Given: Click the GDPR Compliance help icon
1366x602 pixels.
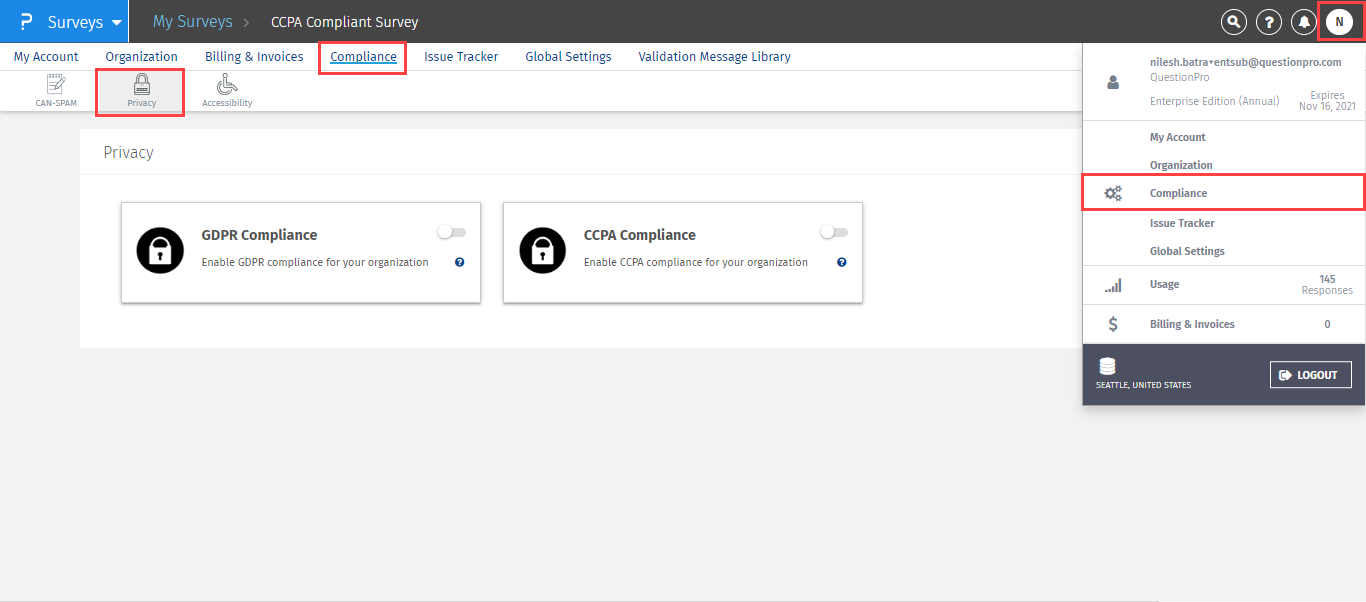Looking at the screenshot, I should [x=459, y=262].
